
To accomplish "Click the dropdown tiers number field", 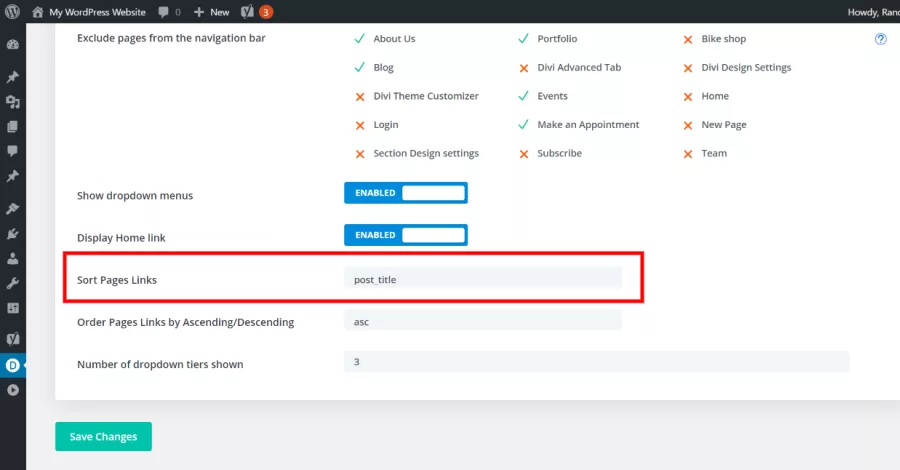I will point(596,362).
